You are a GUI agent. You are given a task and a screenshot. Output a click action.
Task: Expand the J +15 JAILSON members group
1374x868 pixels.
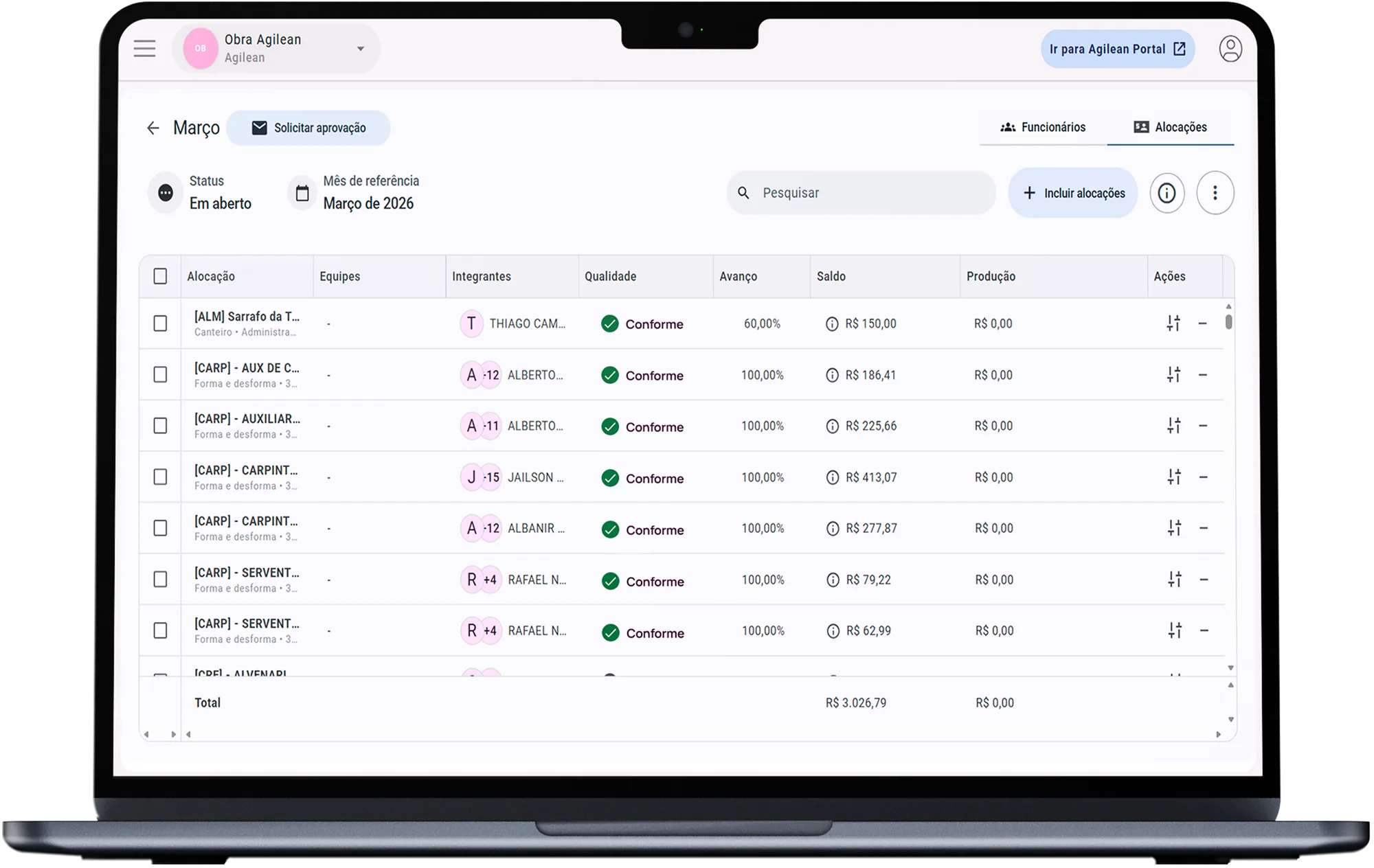482,477
